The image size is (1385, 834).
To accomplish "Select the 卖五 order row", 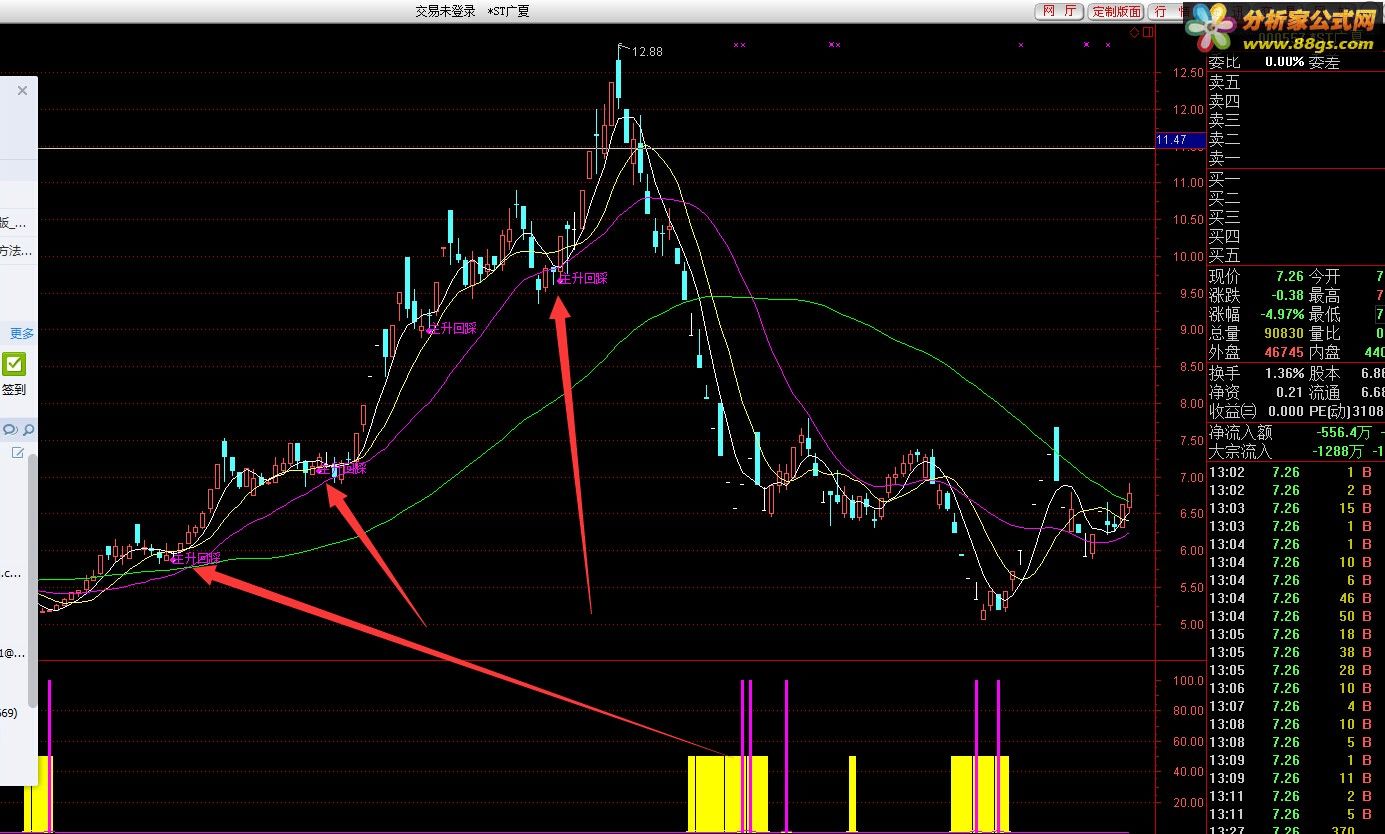I will click(x=1296, y=83).
